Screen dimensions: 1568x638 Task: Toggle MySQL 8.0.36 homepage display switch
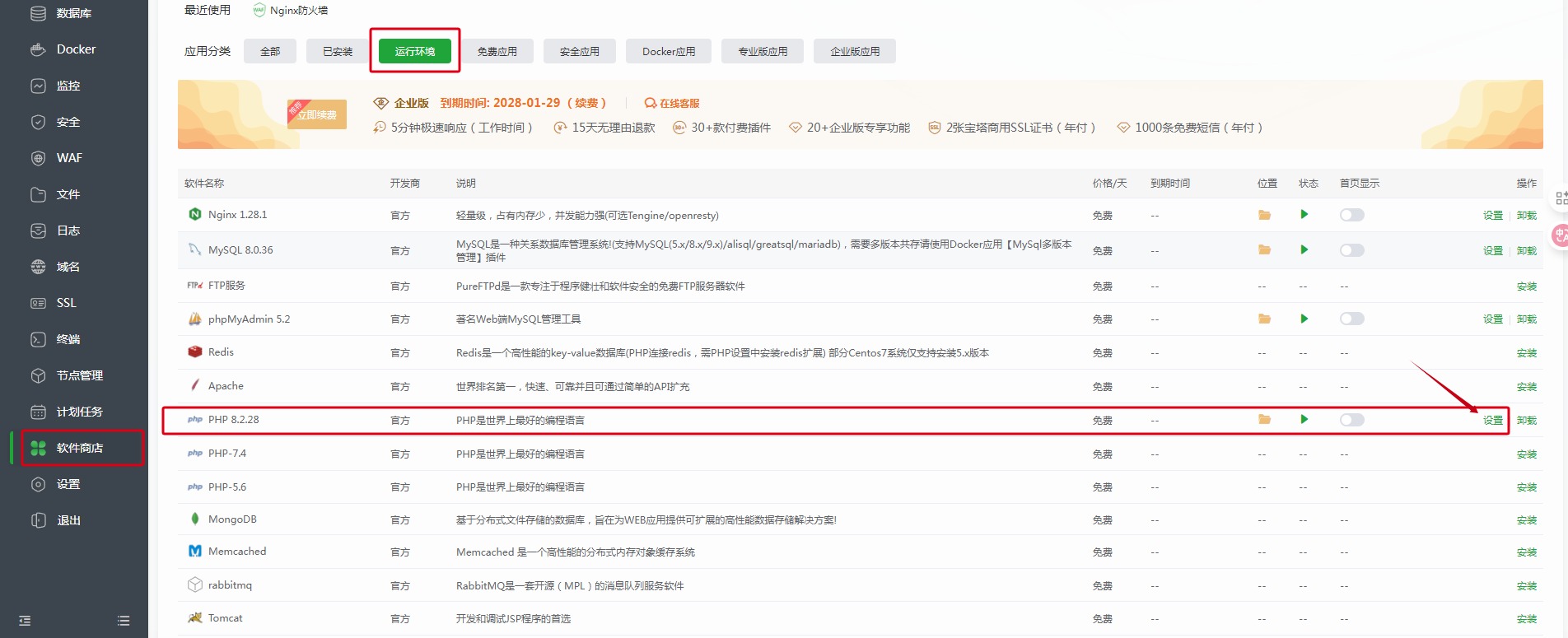click(x=1352, y=250)
